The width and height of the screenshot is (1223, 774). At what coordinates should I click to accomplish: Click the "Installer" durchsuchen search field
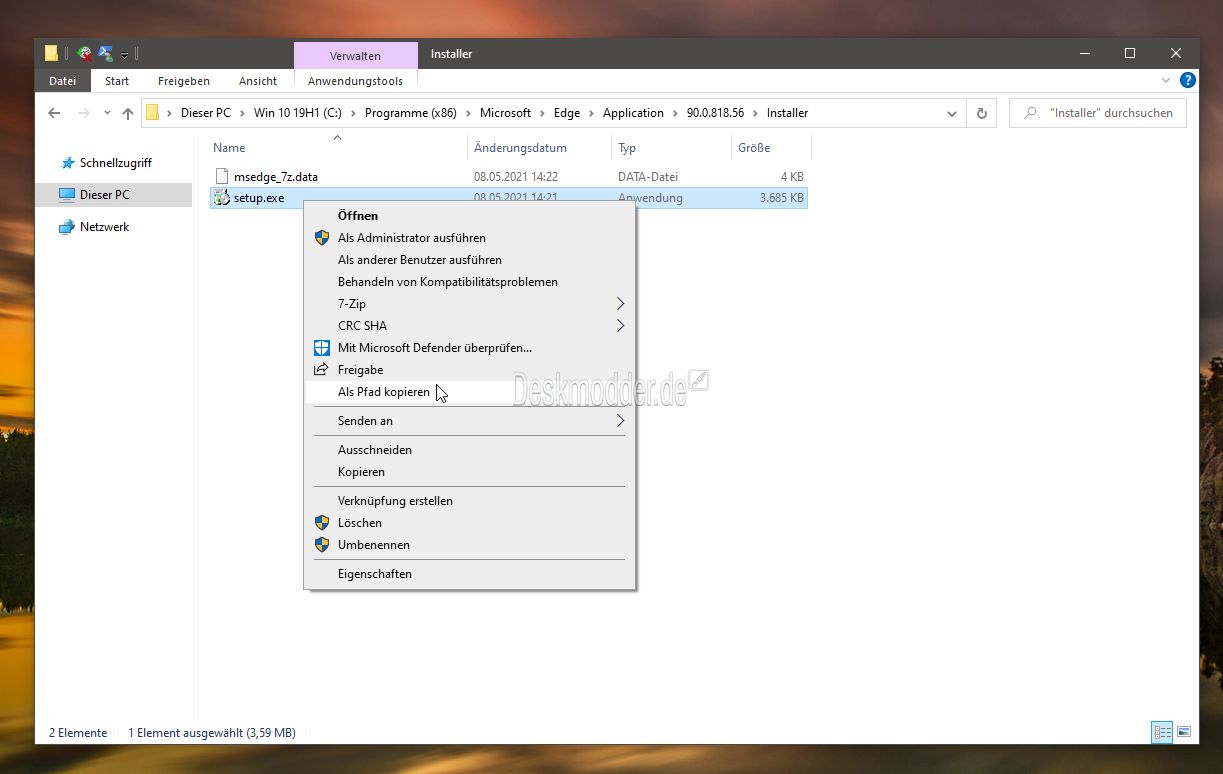(1098, 113)
